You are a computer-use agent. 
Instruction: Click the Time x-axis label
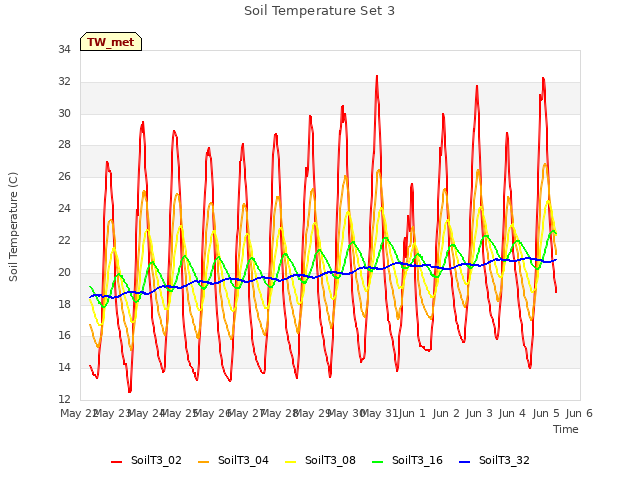tap(566, 429)
